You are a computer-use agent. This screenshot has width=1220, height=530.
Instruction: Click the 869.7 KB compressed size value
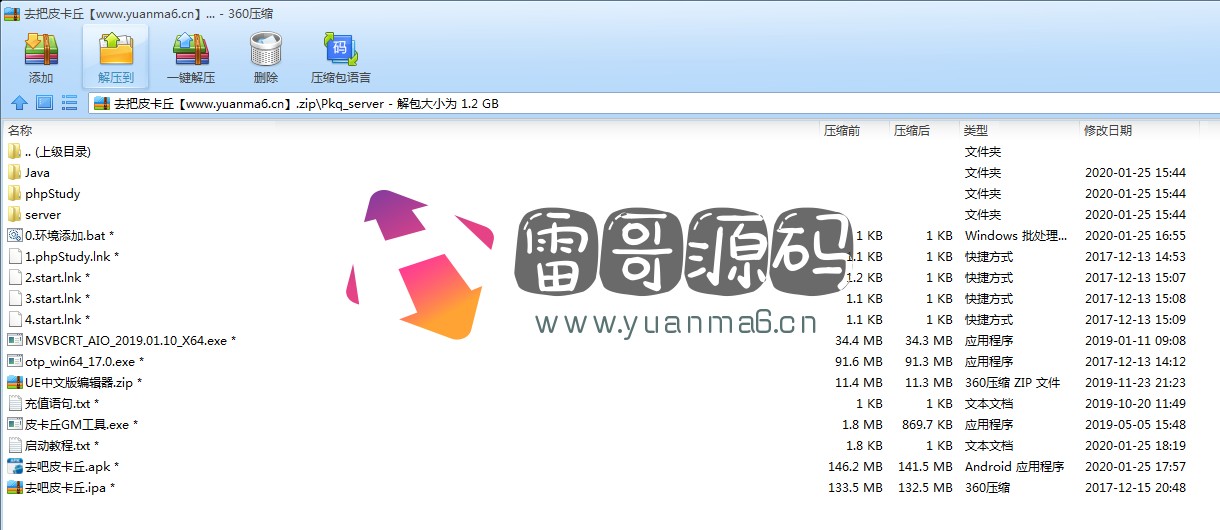(926, 425)
